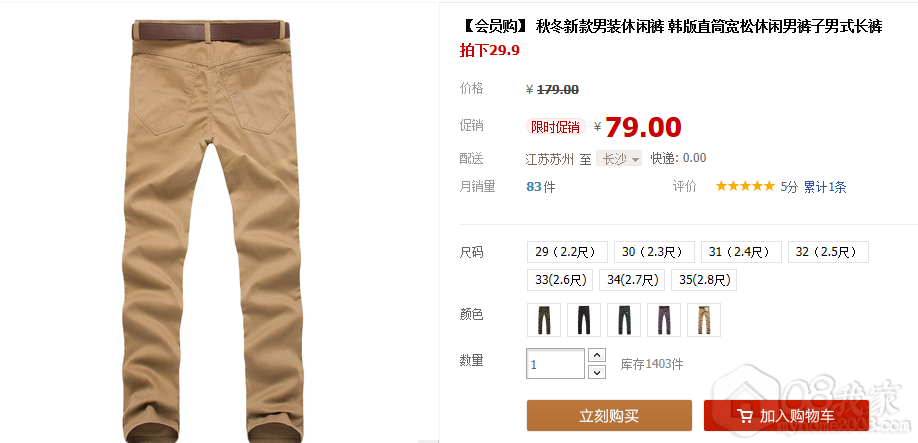The height and width of the screenshot is (443, 918).
Task: Add item via 加入购物车 button
Action: 786,415
